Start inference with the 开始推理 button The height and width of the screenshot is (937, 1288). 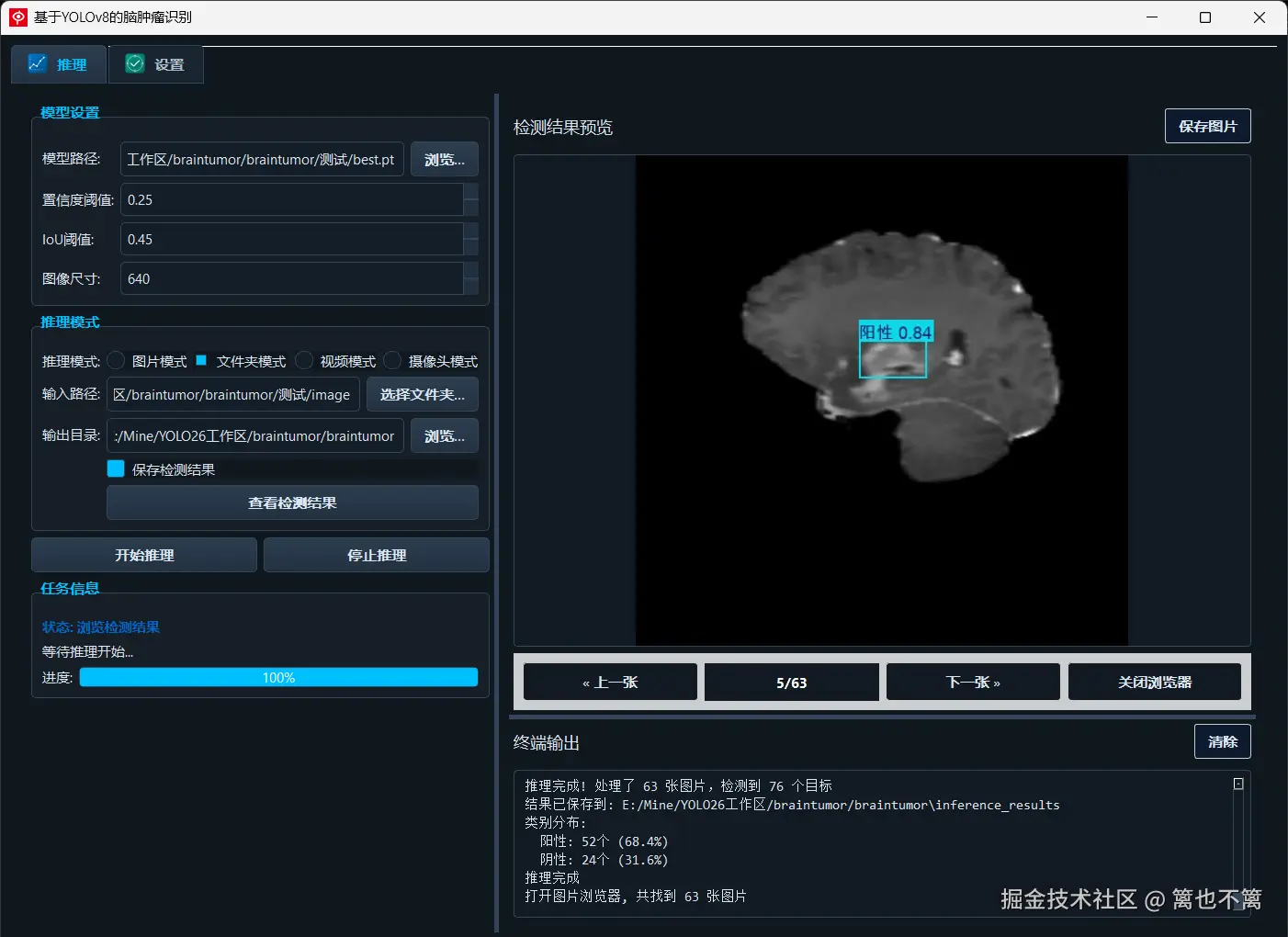tap(143, 555)
